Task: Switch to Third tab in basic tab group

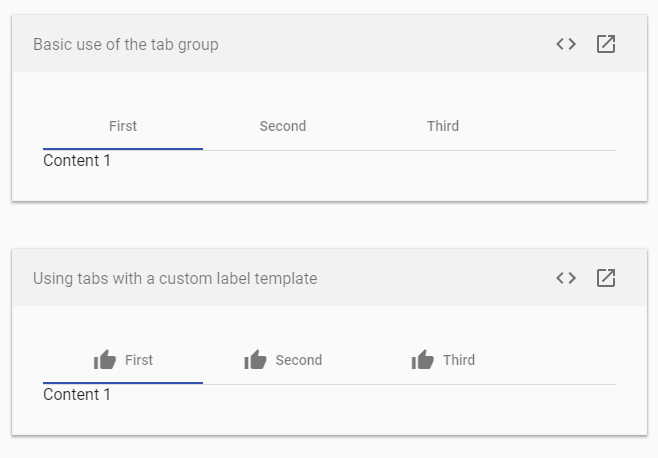Action: [x=443, y=126]
